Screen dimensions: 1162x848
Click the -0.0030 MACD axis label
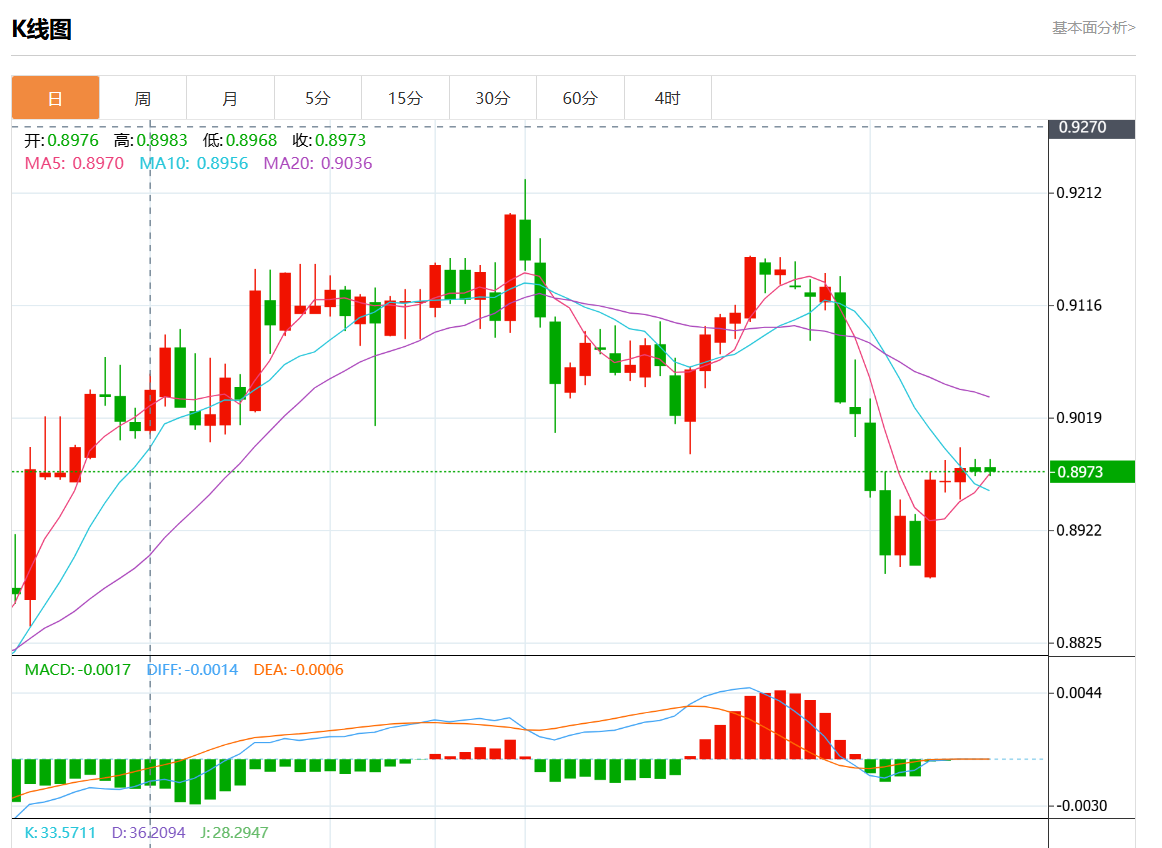click(1080, 806)
